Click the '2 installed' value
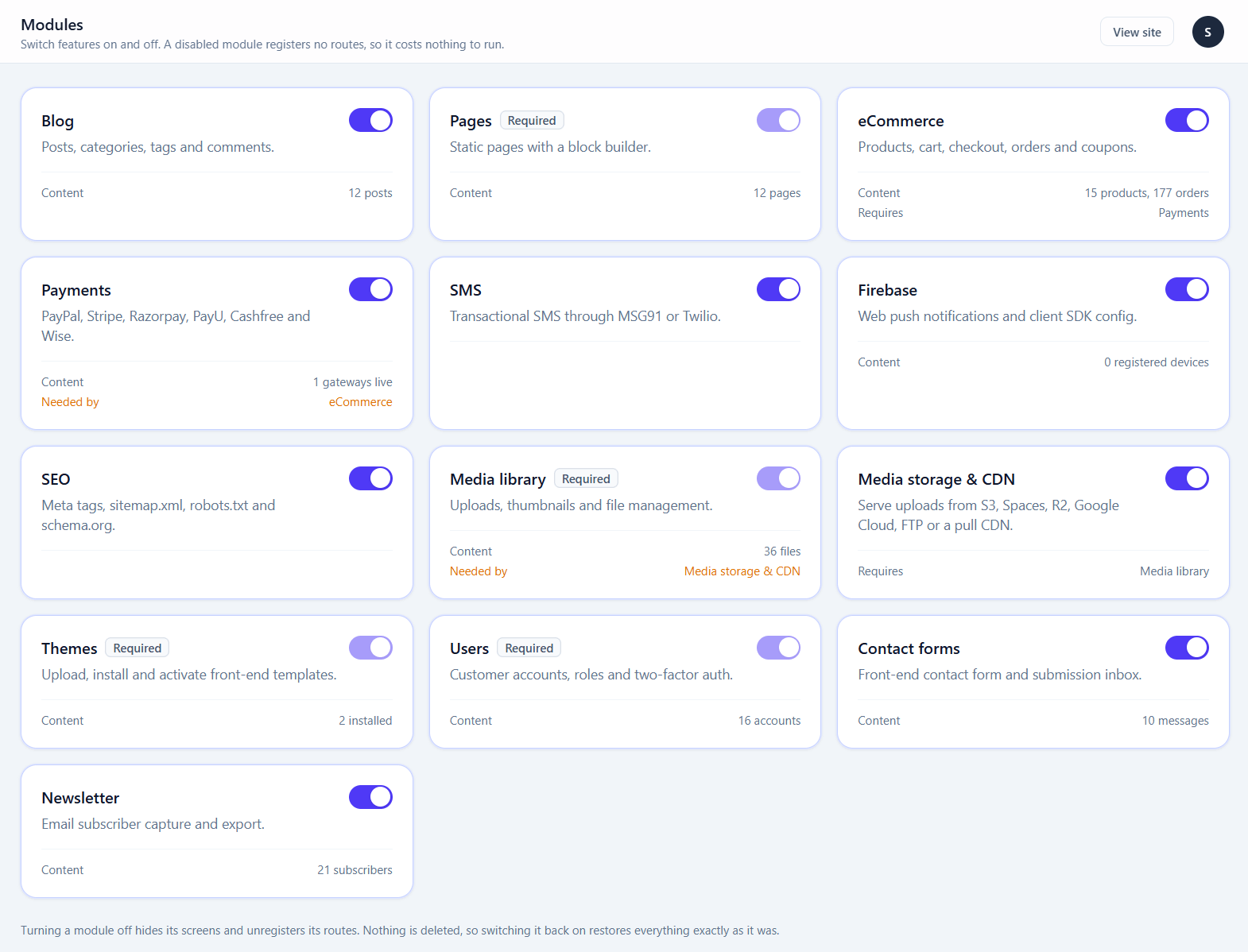The width and height of the screenshot is (1248, 952). (365, 721)
